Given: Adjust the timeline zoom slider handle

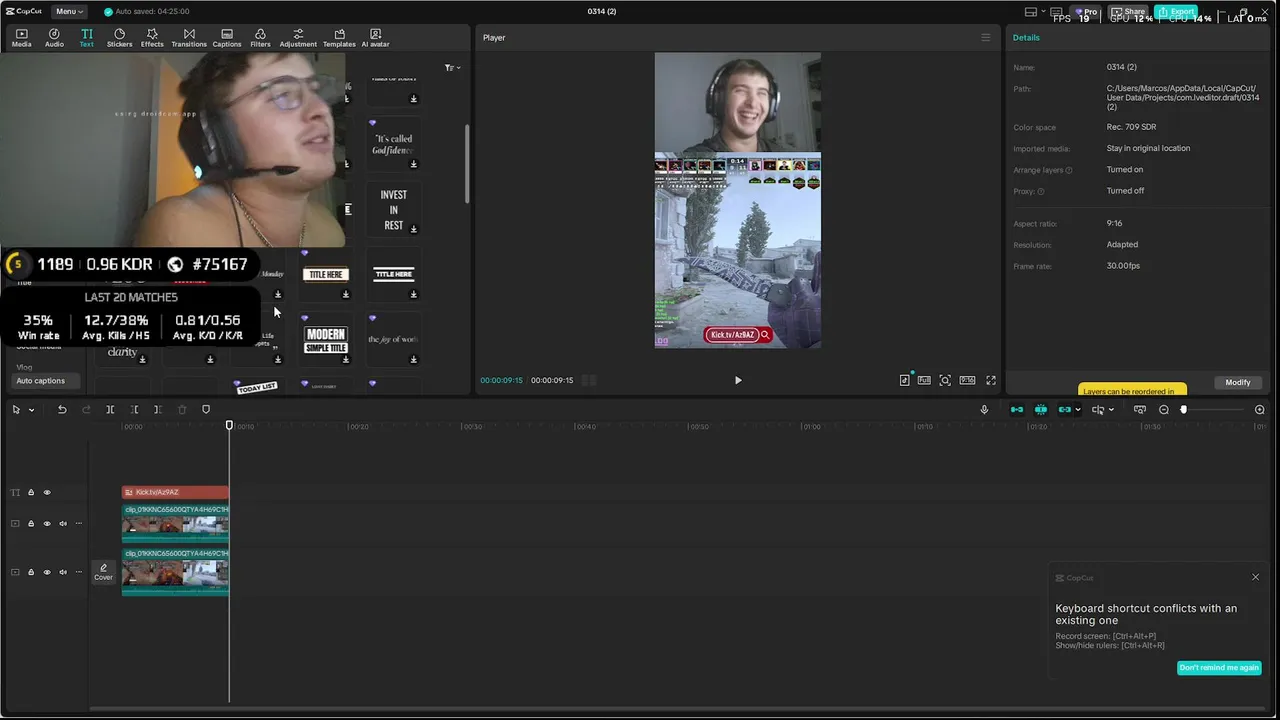Looking at the screenshot, I should tap(1184, 410).
